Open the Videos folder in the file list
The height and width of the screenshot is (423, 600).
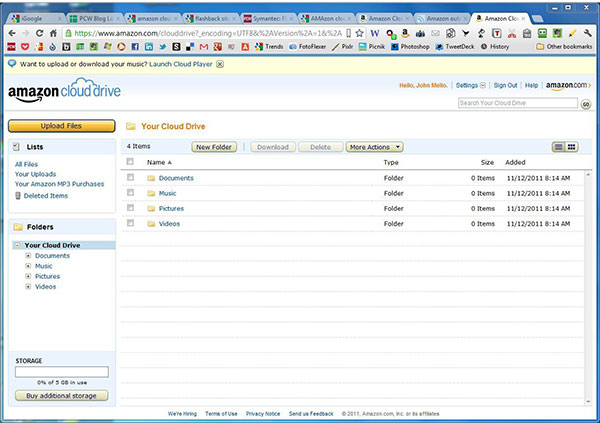169,224
